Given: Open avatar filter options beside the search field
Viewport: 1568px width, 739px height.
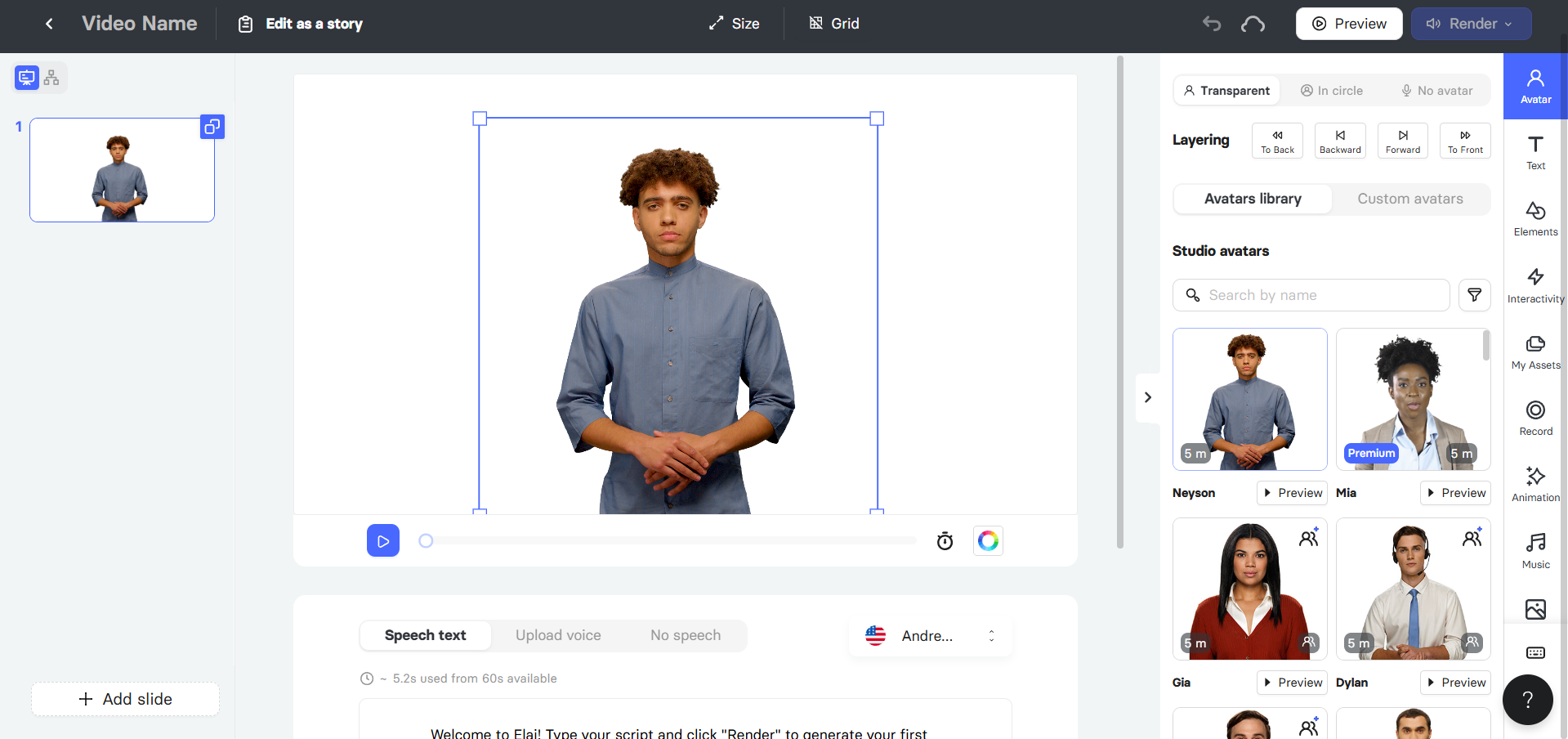Looking at the screenshot, I should tap(1474, 295).
